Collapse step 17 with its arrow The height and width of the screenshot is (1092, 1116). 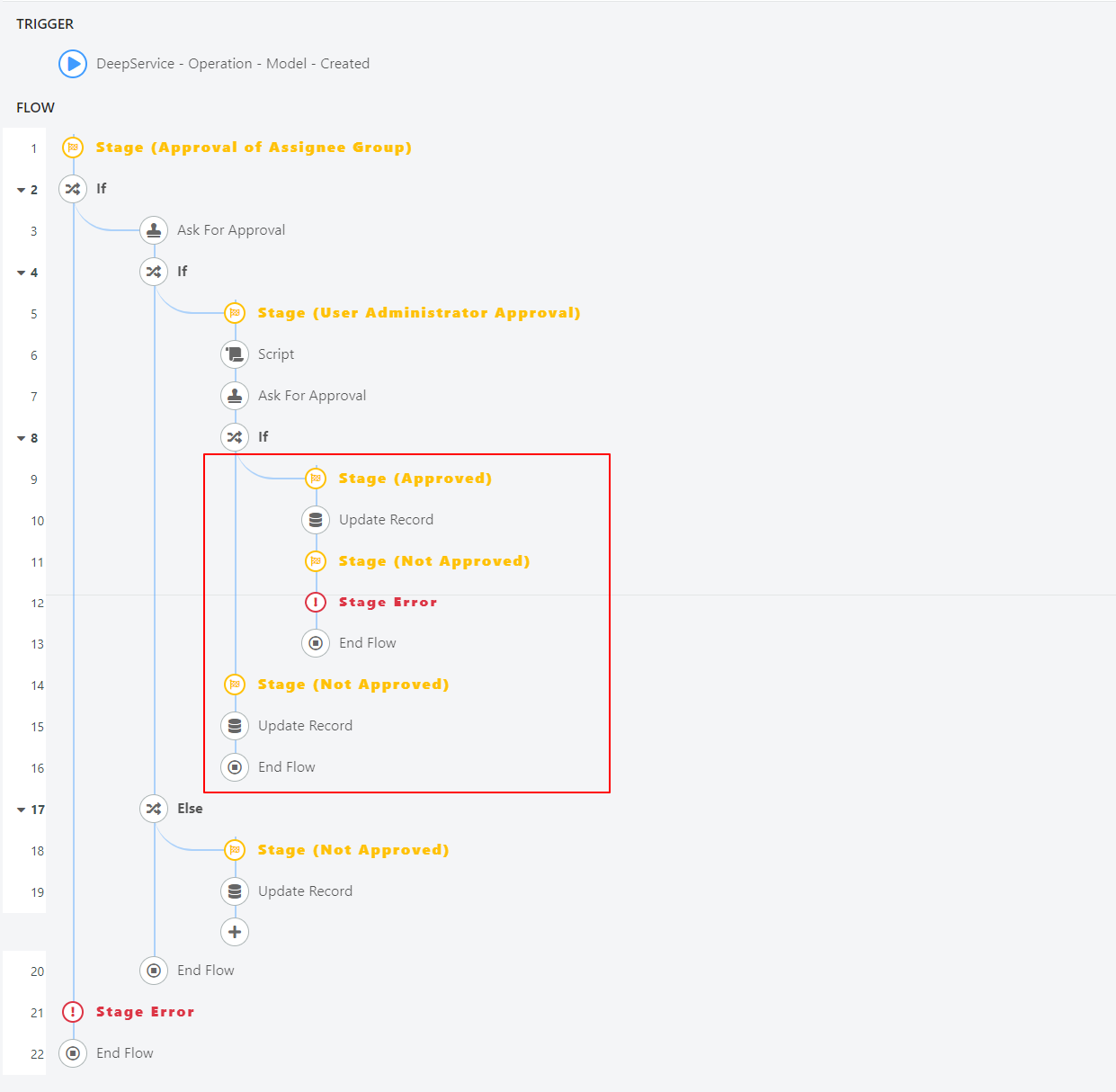coord(21,810)
